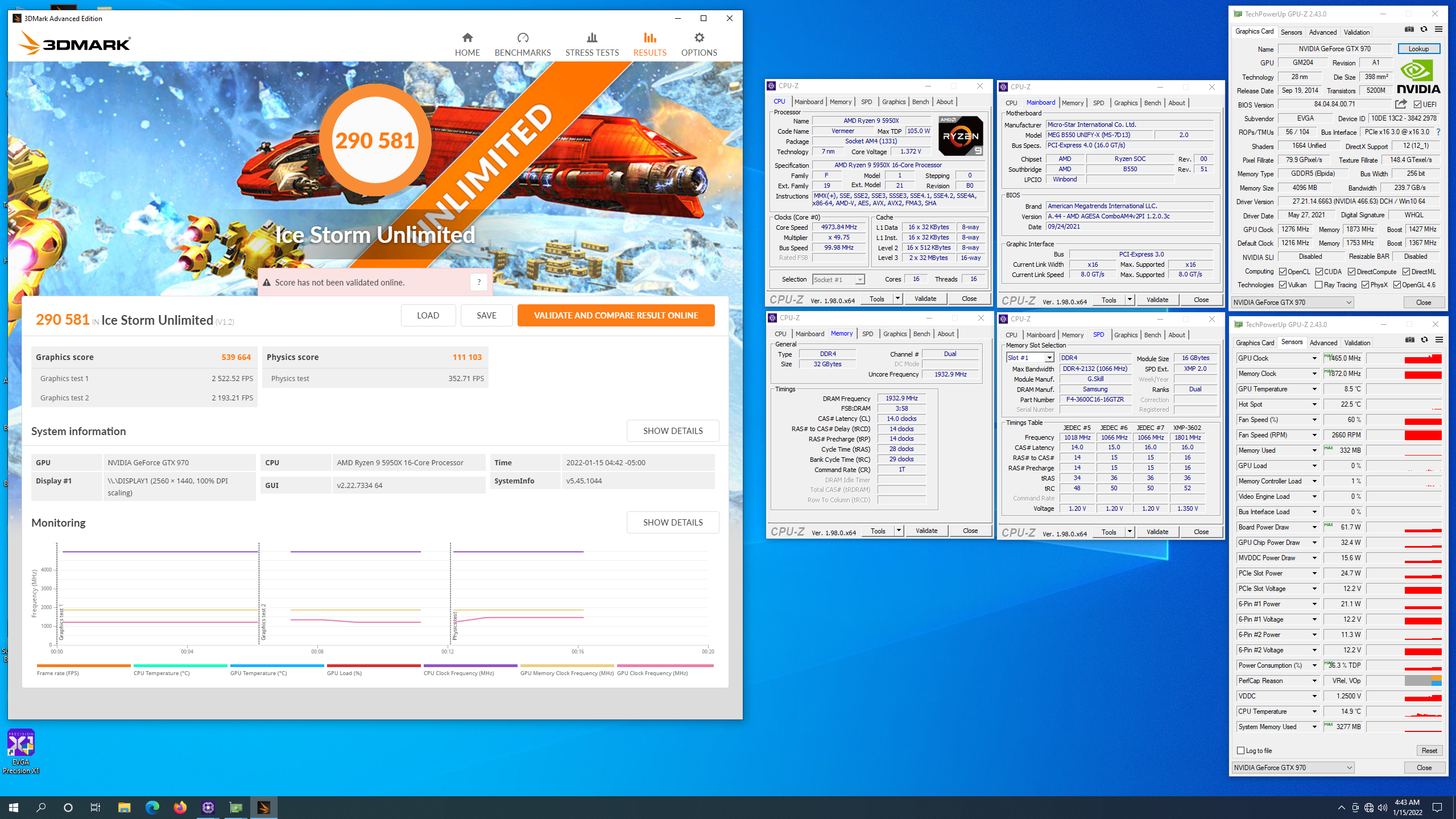
Task: Expand the Board Power Draw sensor dropdown
Action: (x=1314, y=527)
